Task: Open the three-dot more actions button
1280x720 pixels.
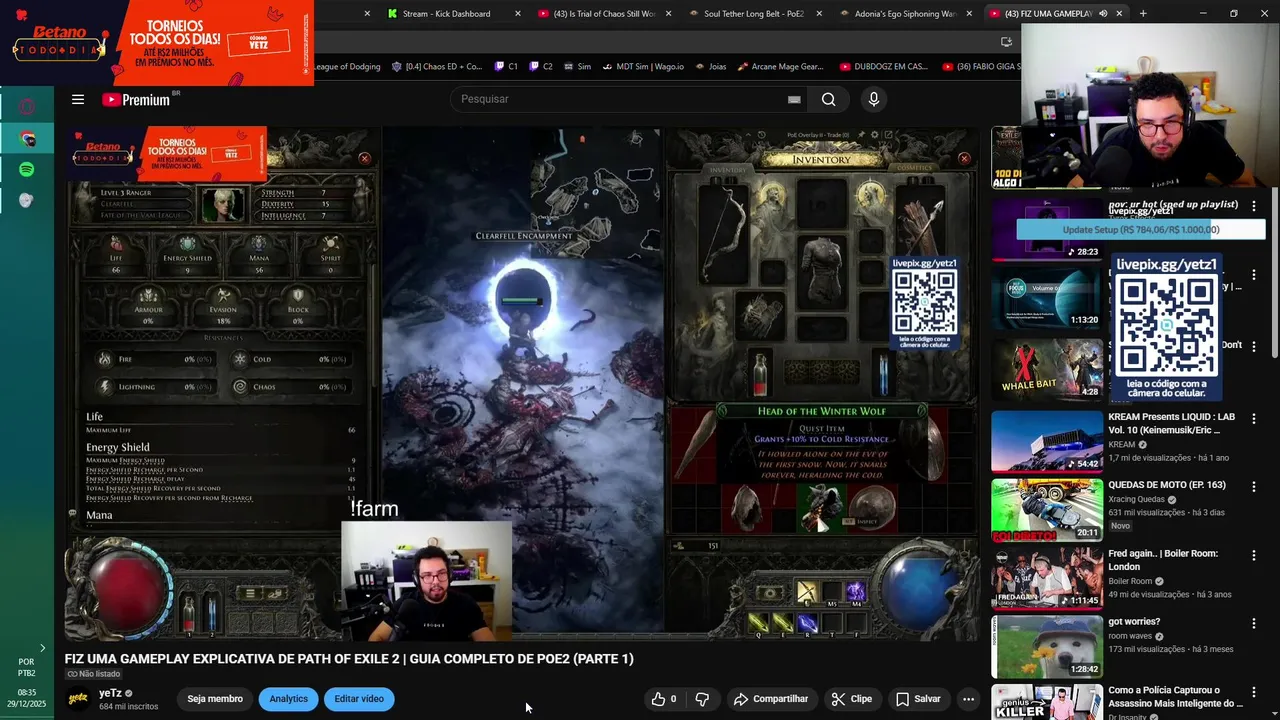Action: (x=968, y=699)
